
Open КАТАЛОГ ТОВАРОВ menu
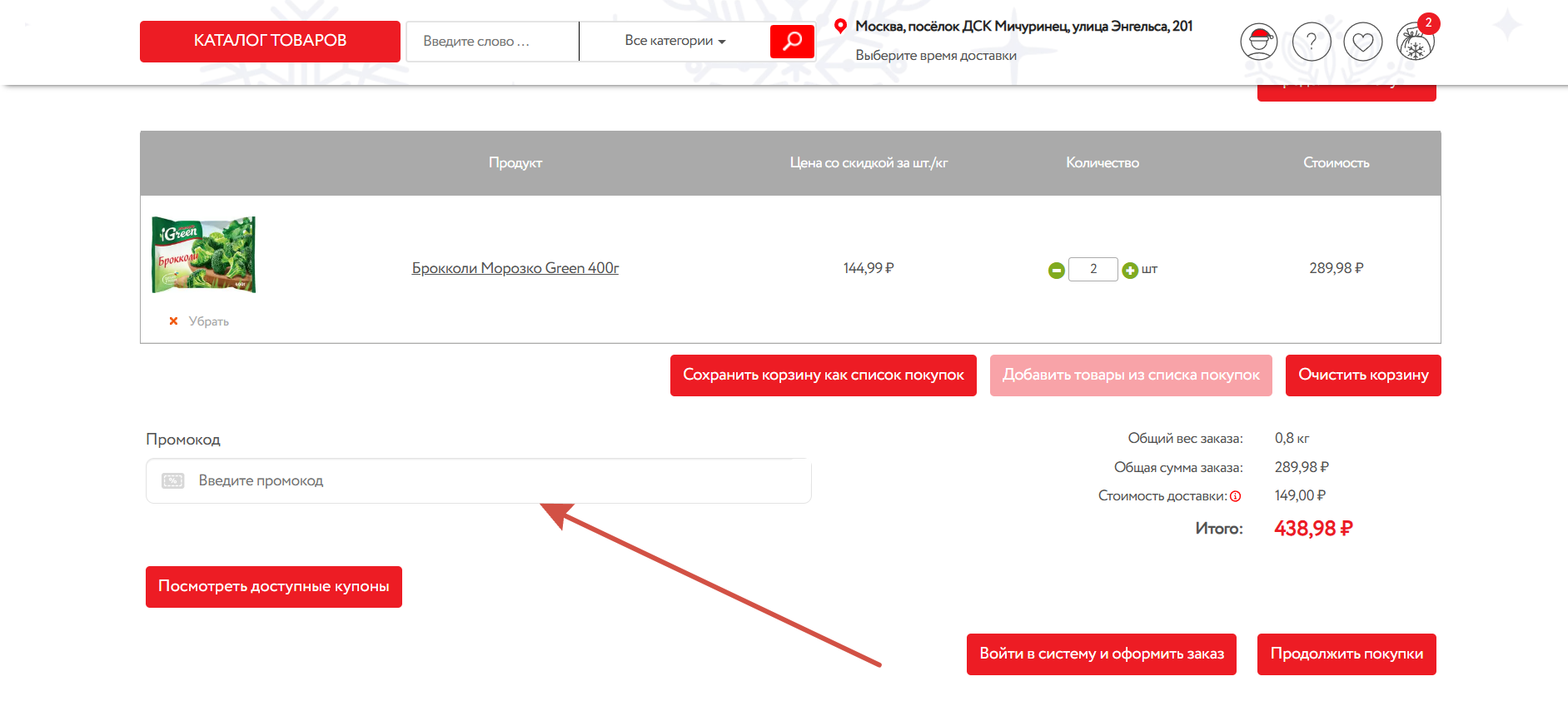click(x=270, y=41)
